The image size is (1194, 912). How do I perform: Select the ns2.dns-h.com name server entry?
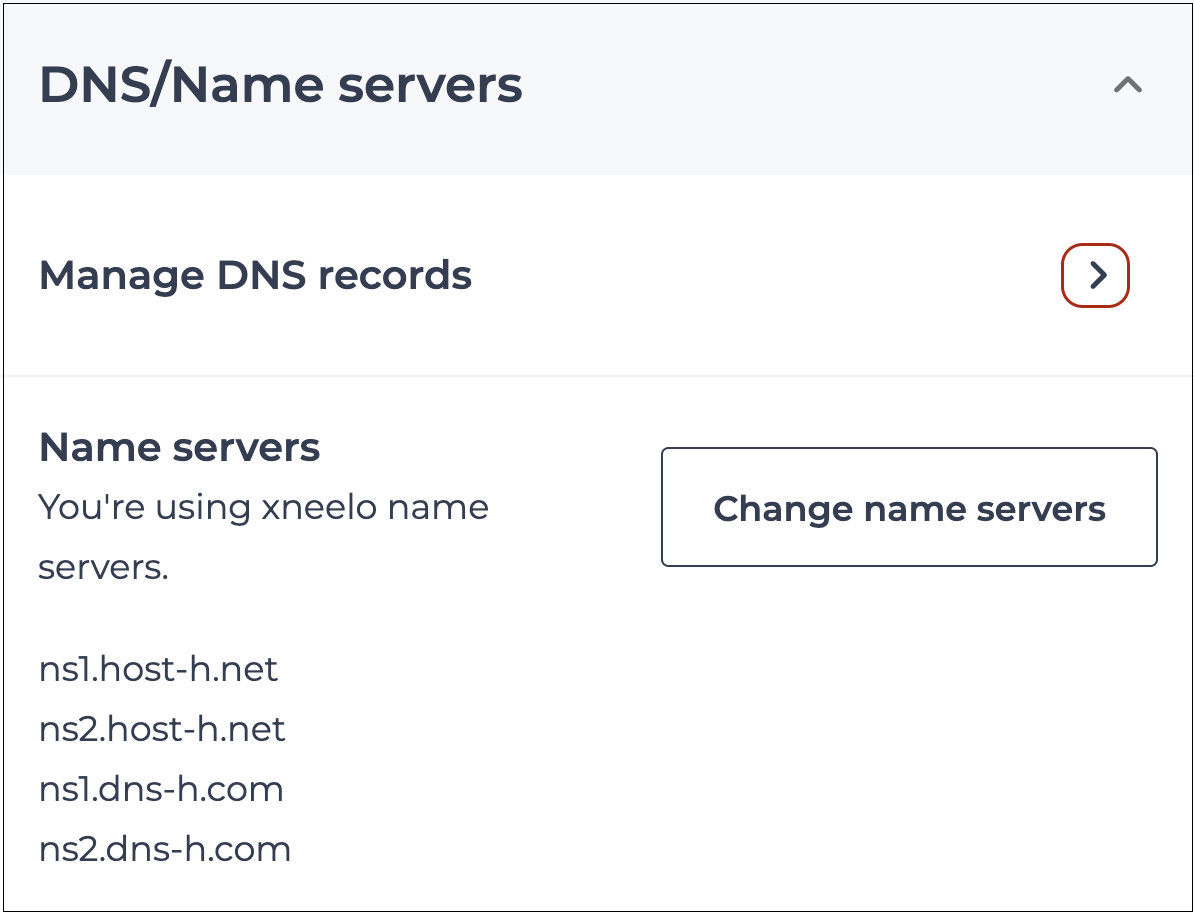coord(165,849)
